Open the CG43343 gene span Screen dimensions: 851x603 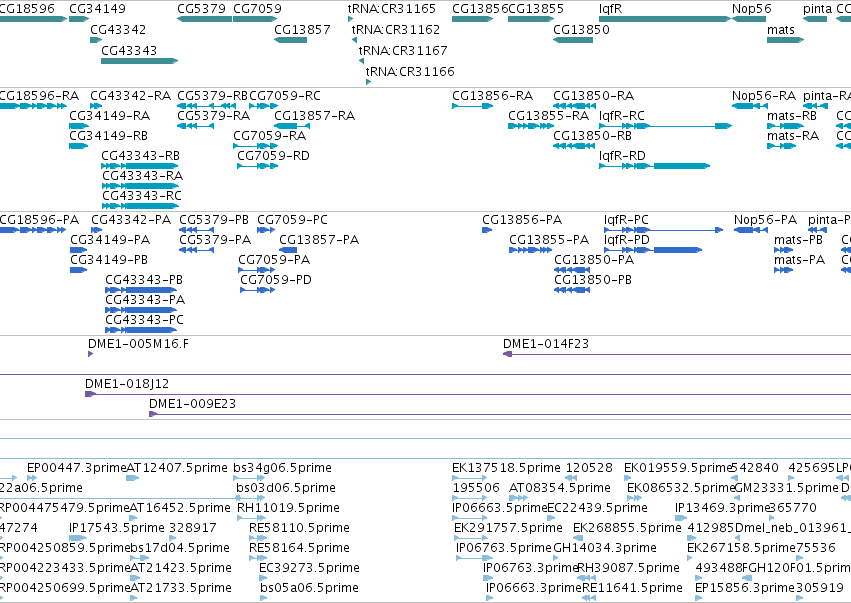(x=139, y=61)
